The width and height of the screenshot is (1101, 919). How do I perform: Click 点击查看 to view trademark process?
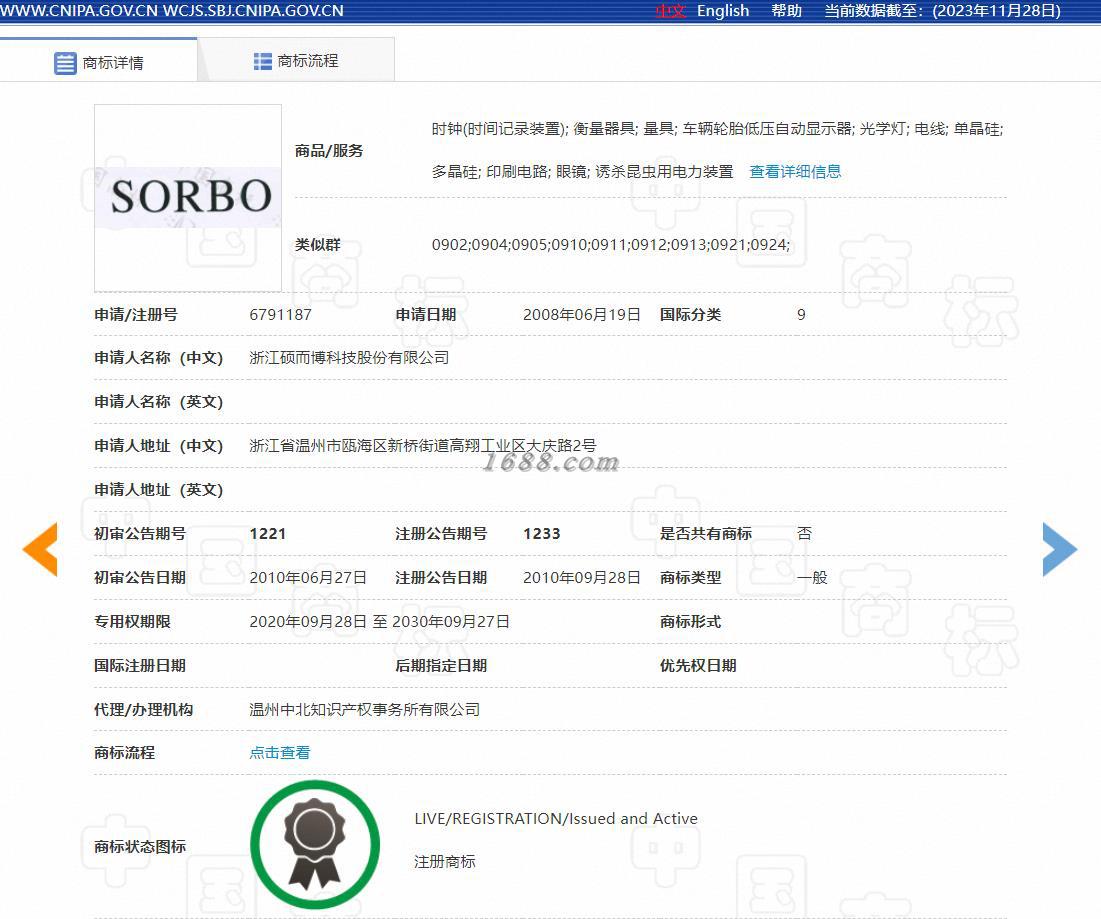pos(279,753)
